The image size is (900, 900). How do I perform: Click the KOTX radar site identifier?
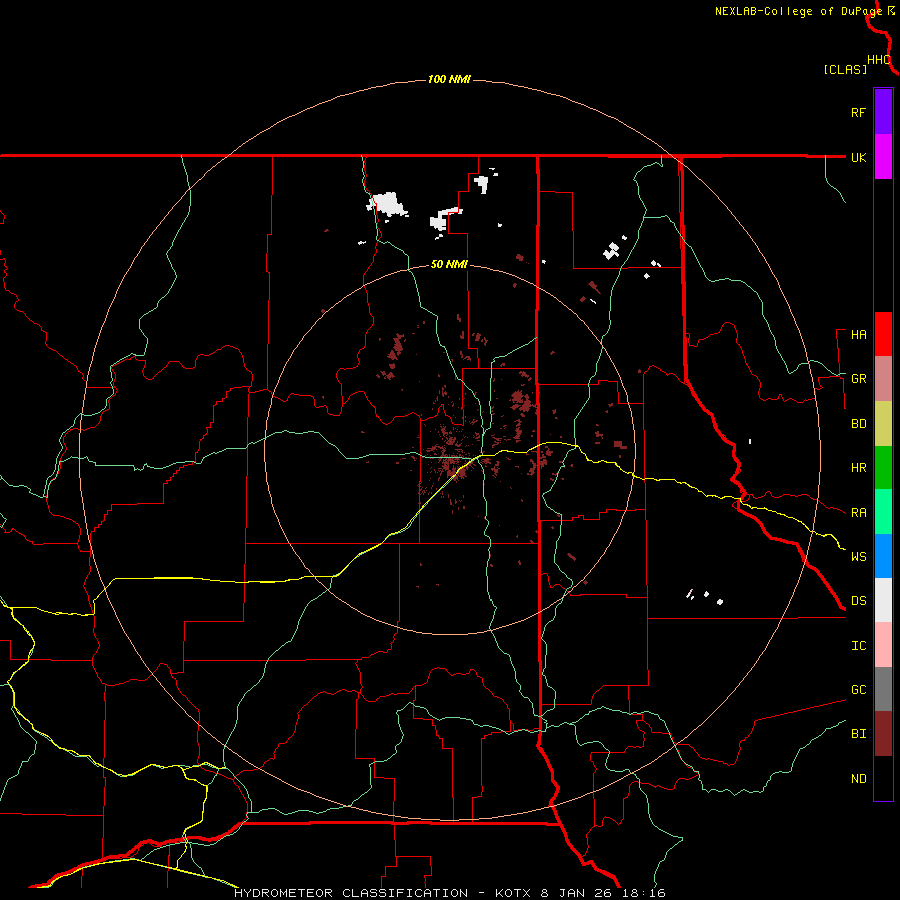coord(514,893)
